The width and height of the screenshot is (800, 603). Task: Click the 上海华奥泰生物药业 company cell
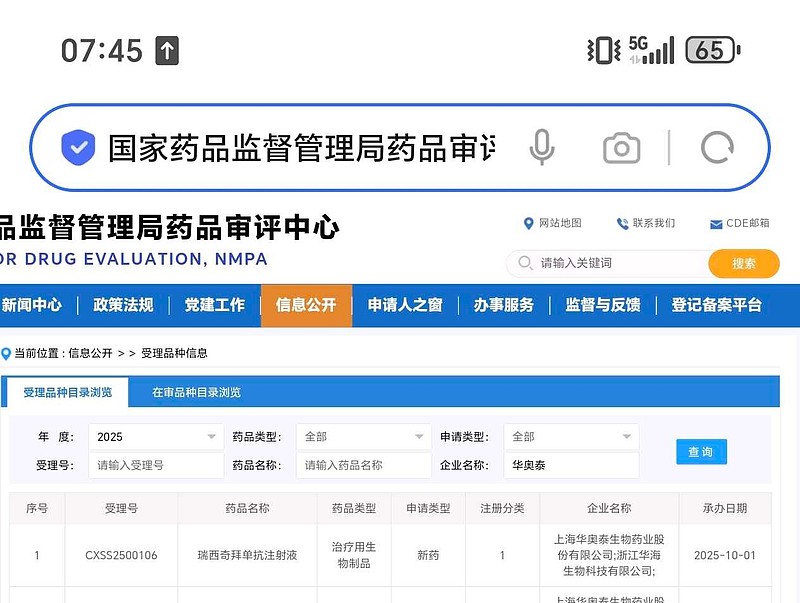[x=609, y=555]
